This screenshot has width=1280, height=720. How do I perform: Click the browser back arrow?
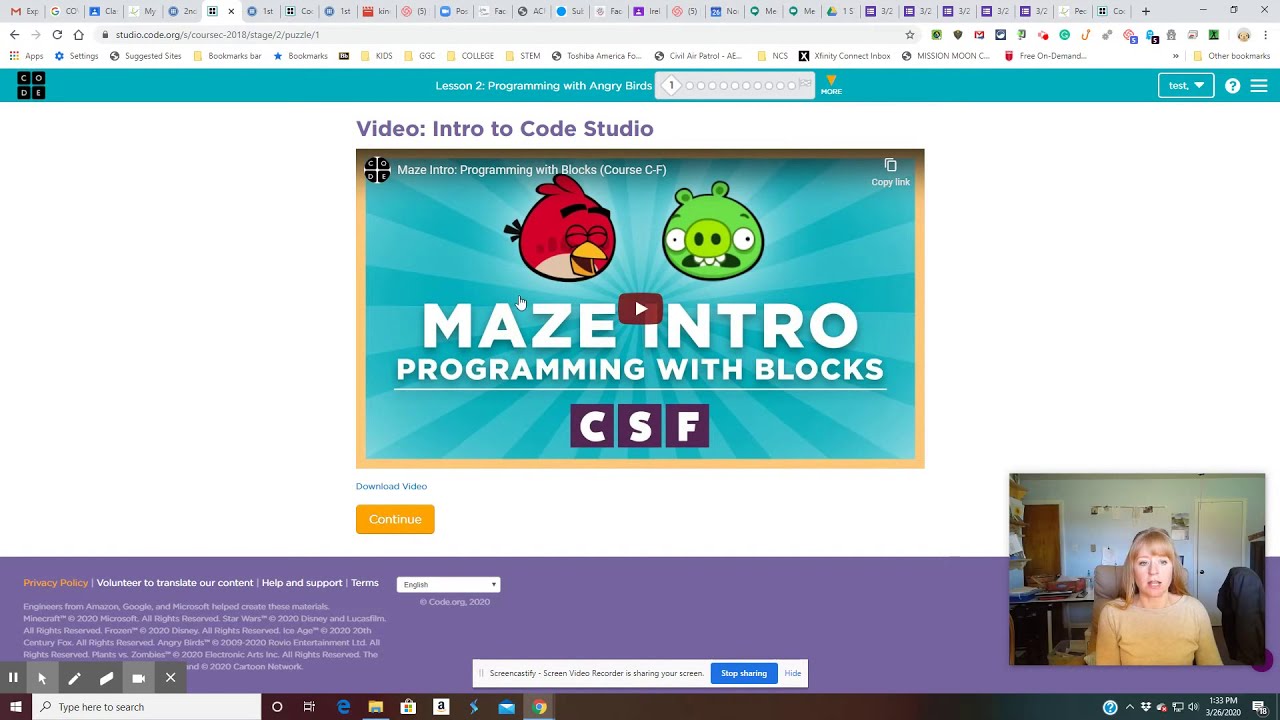(x=14, y=34)
